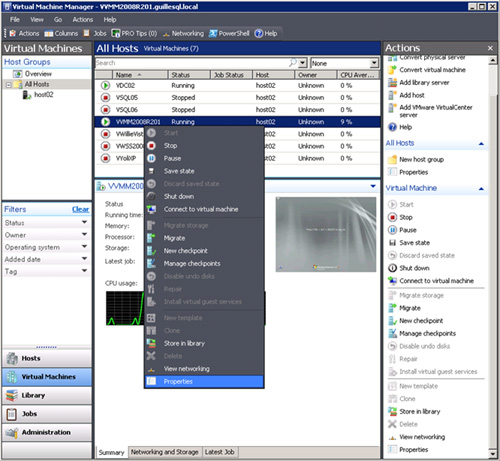Click Stop icon in Actions pane

point(393,217)
